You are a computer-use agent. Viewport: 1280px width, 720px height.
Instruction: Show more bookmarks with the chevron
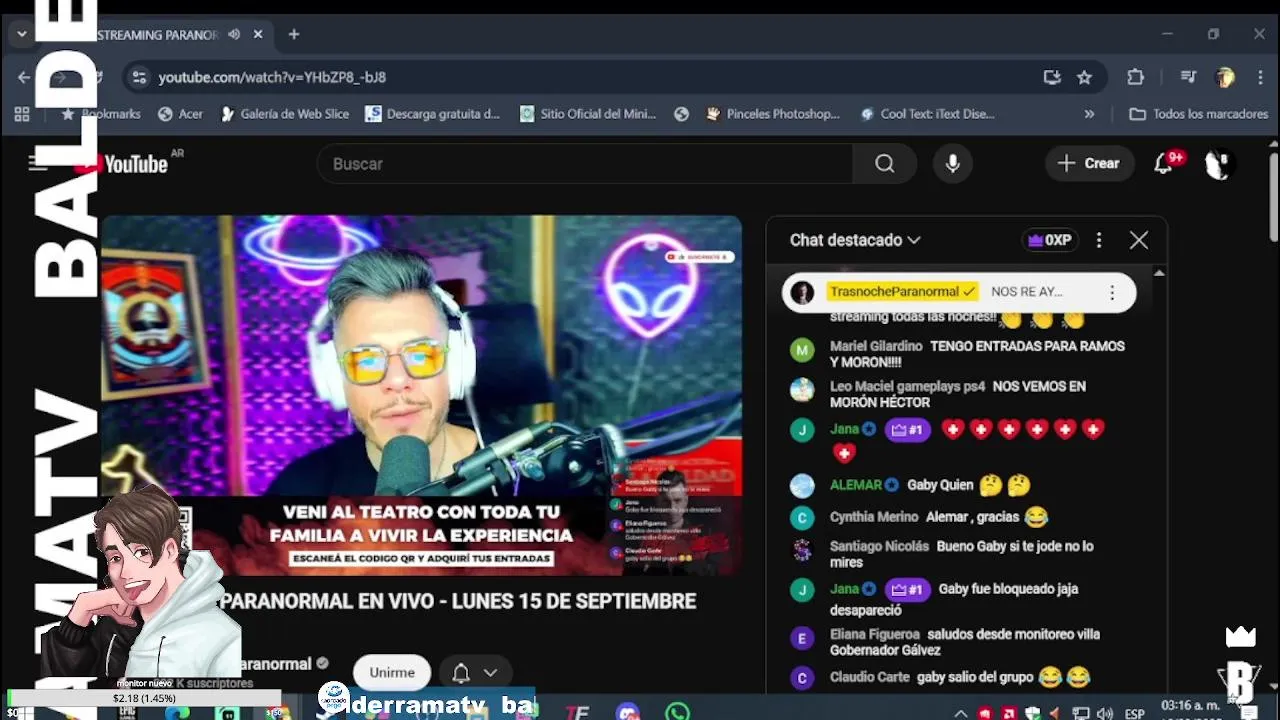pos(1089,114)
